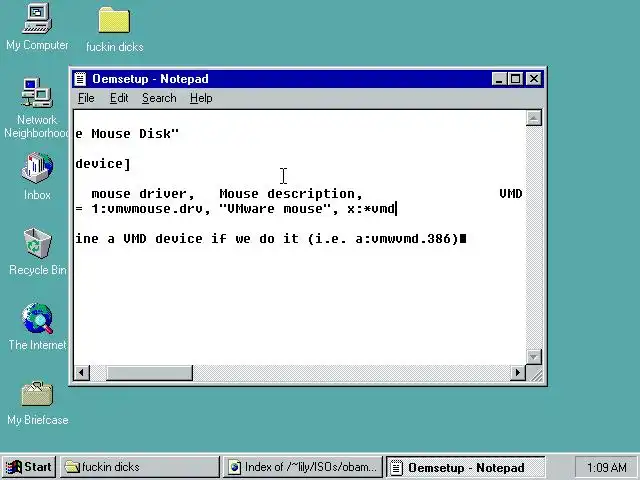This screenshot has height=480, width=640.
Task: Click the "VMware mouse" quoted text
Action: point(276,209)
